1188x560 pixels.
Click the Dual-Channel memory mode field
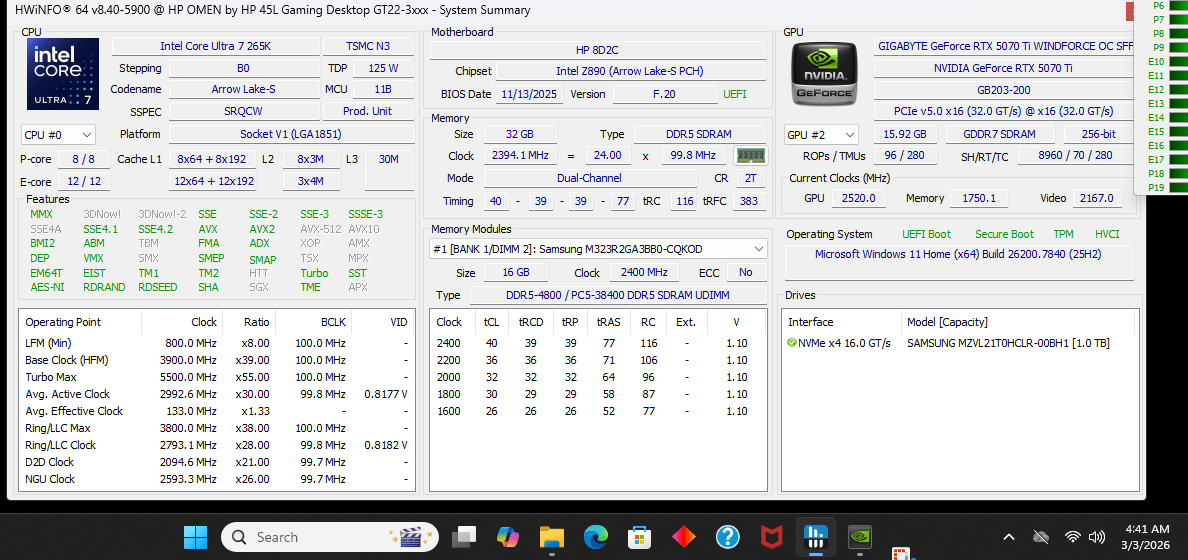point(589,178)
